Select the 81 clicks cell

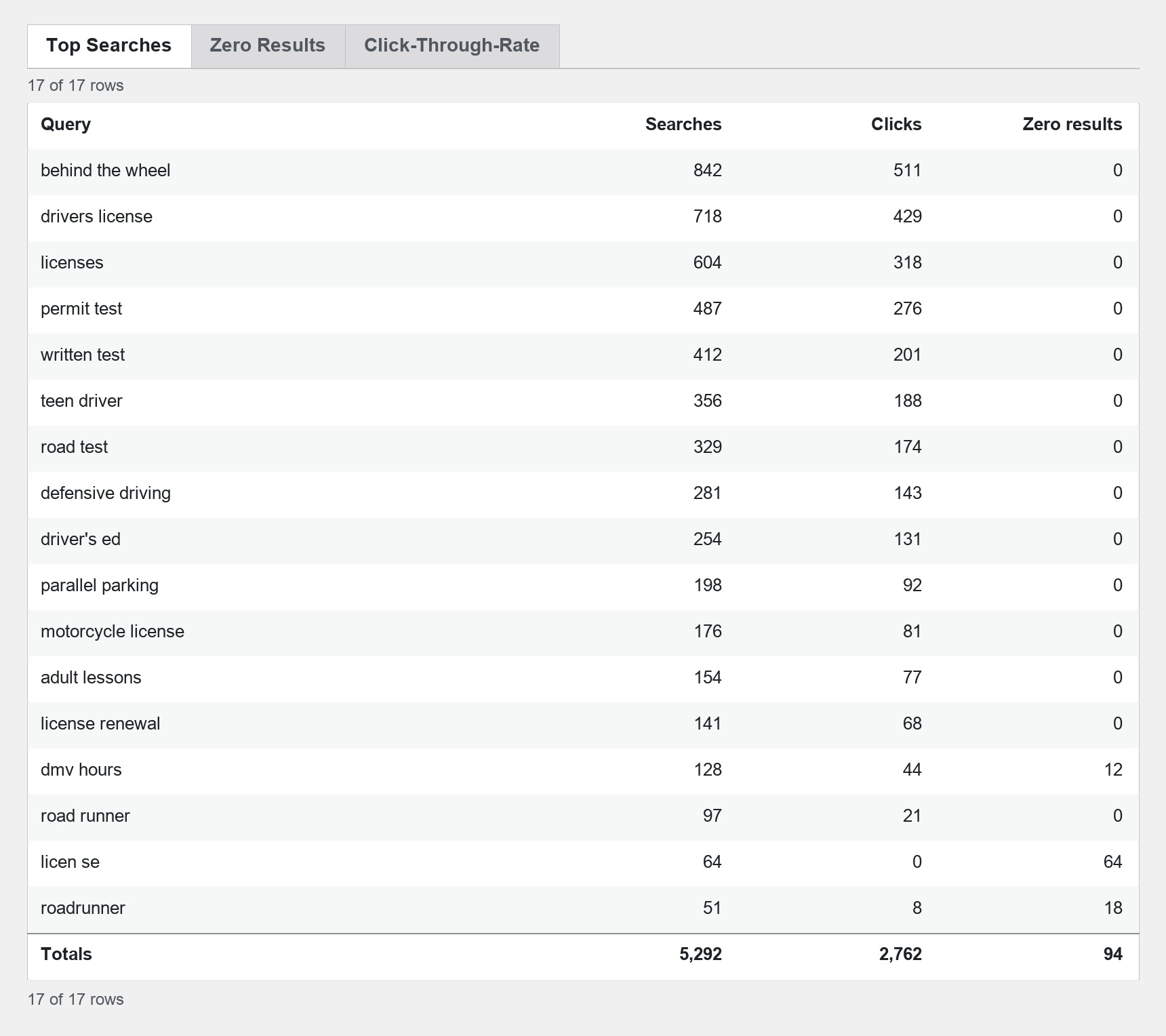click(x=912, y=632)
